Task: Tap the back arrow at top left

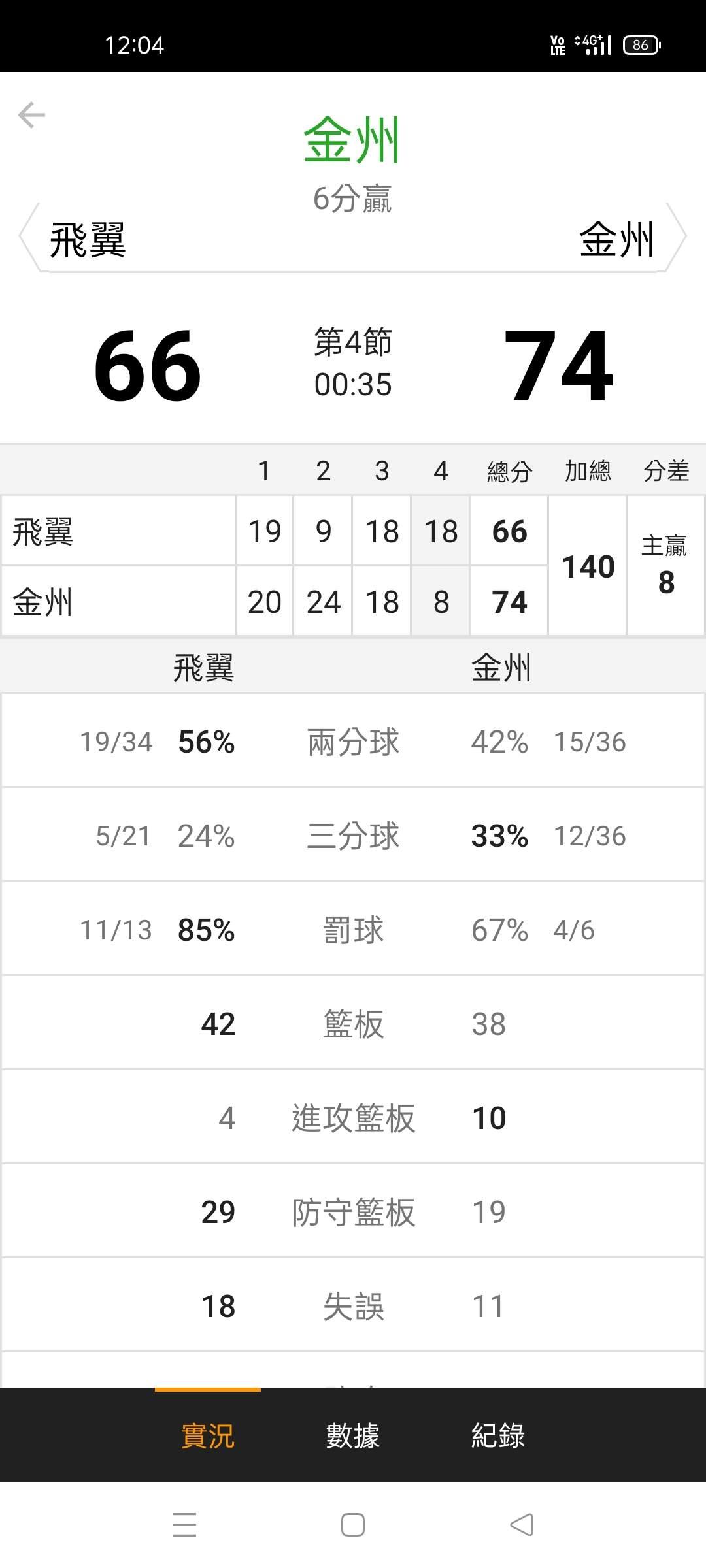Action: click(x=31, y=116)
